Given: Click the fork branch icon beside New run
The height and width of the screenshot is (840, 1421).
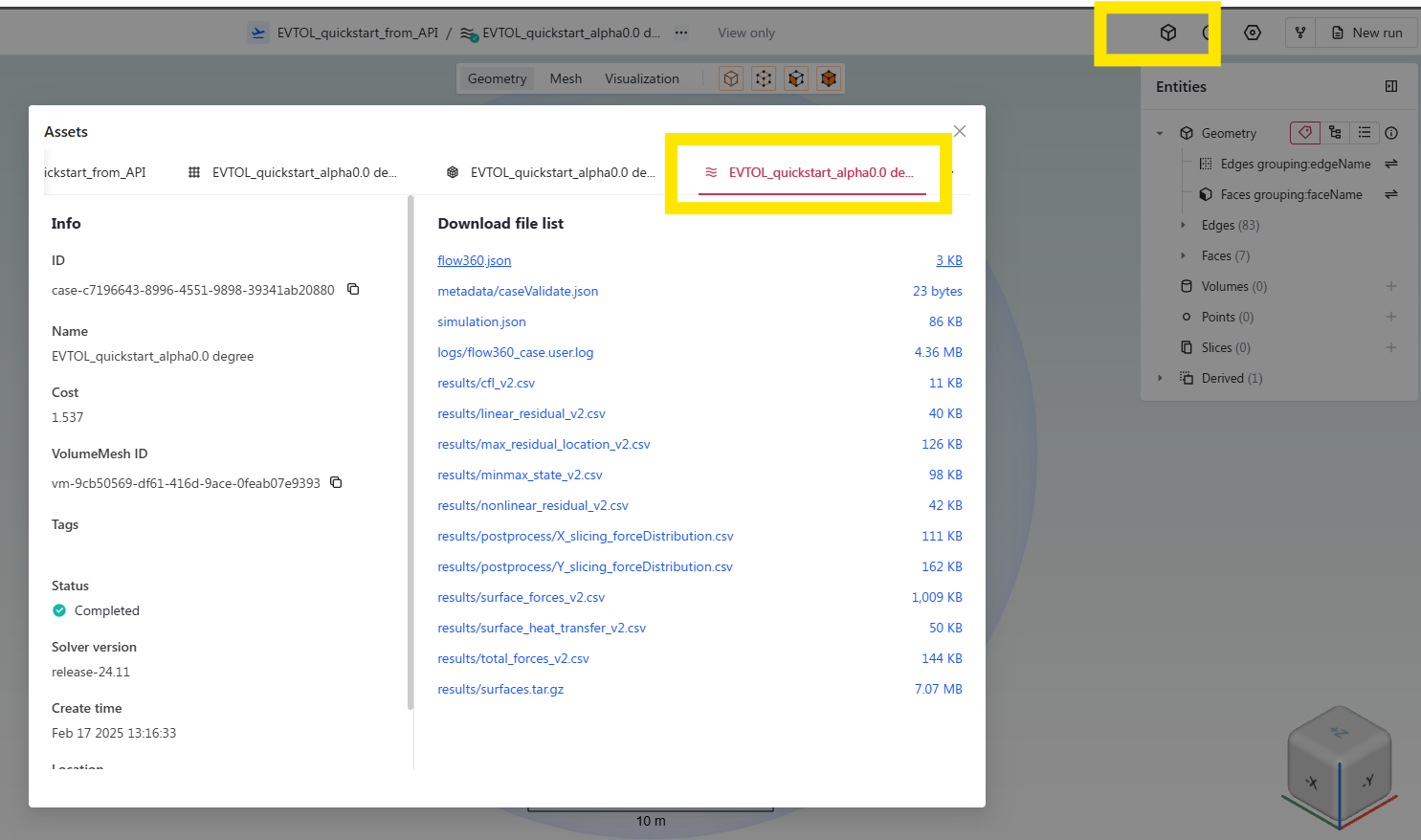Looking at the screenshot, I should 1299,33.
